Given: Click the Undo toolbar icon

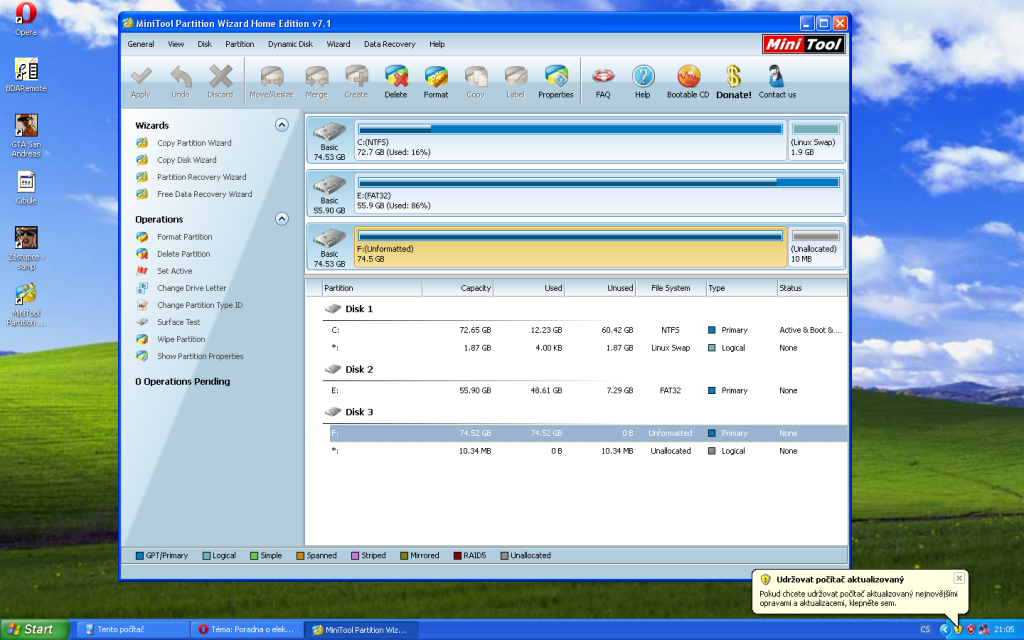Looking at the screenshot, I should [x=180, y=77].
